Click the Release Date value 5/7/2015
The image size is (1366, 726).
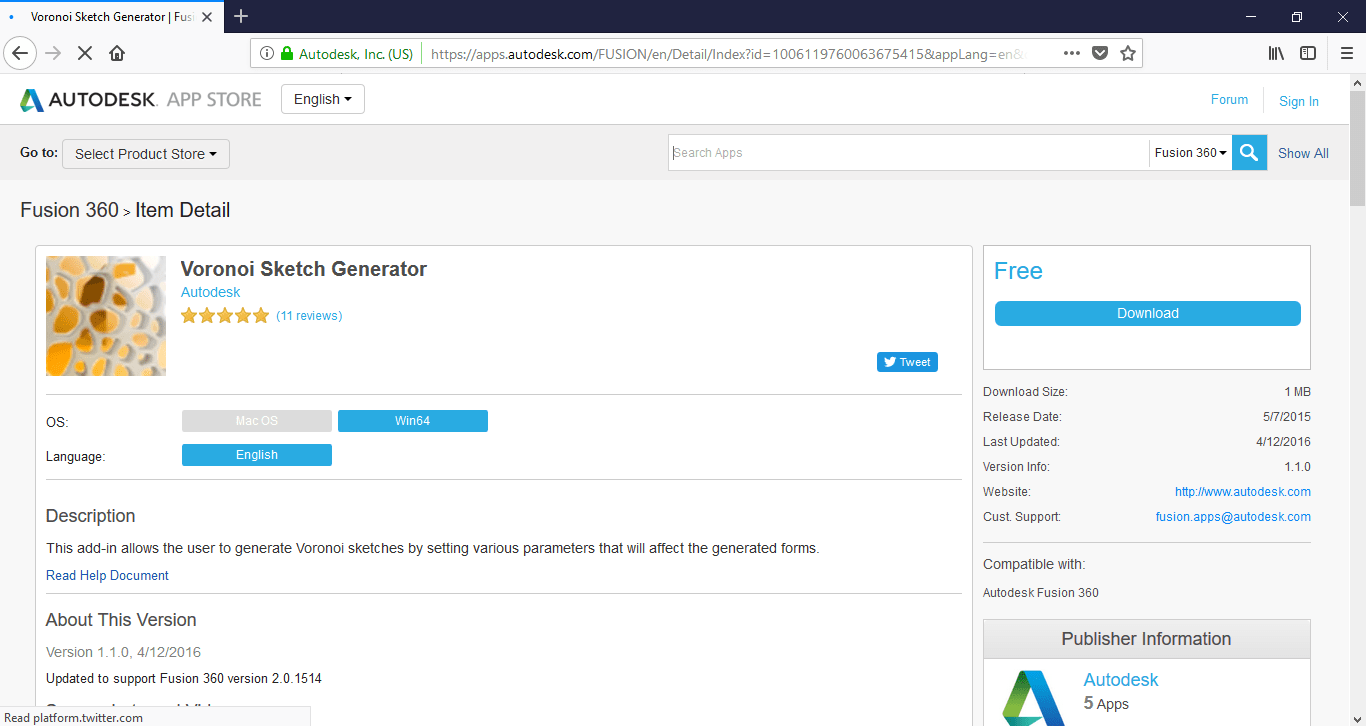[1287, 417]
